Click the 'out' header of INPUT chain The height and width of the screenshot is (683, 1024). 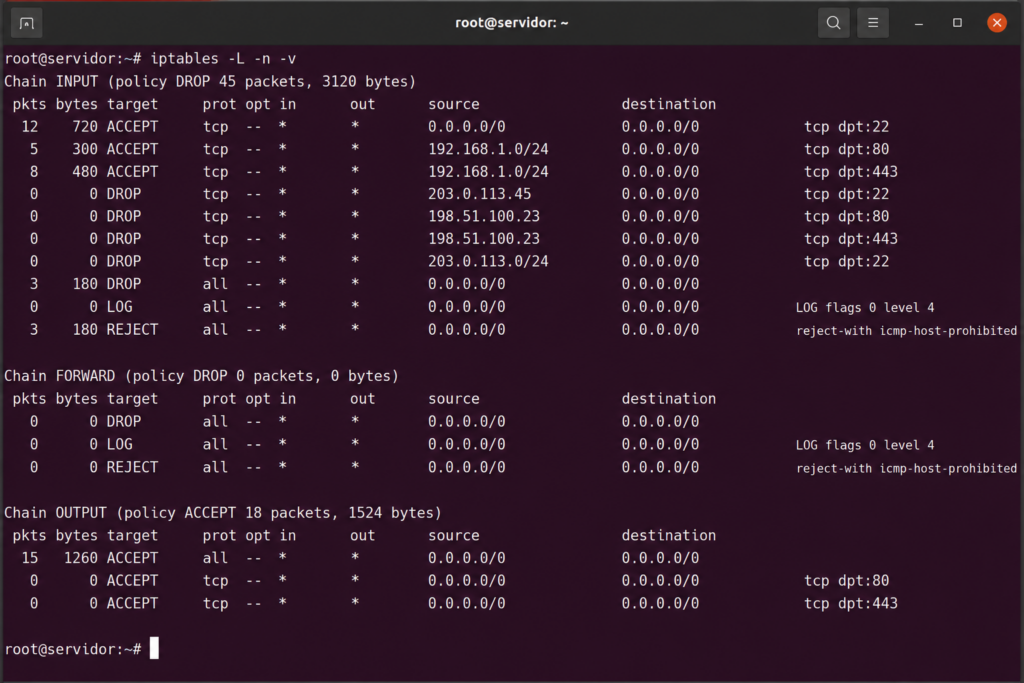(362, 104)
